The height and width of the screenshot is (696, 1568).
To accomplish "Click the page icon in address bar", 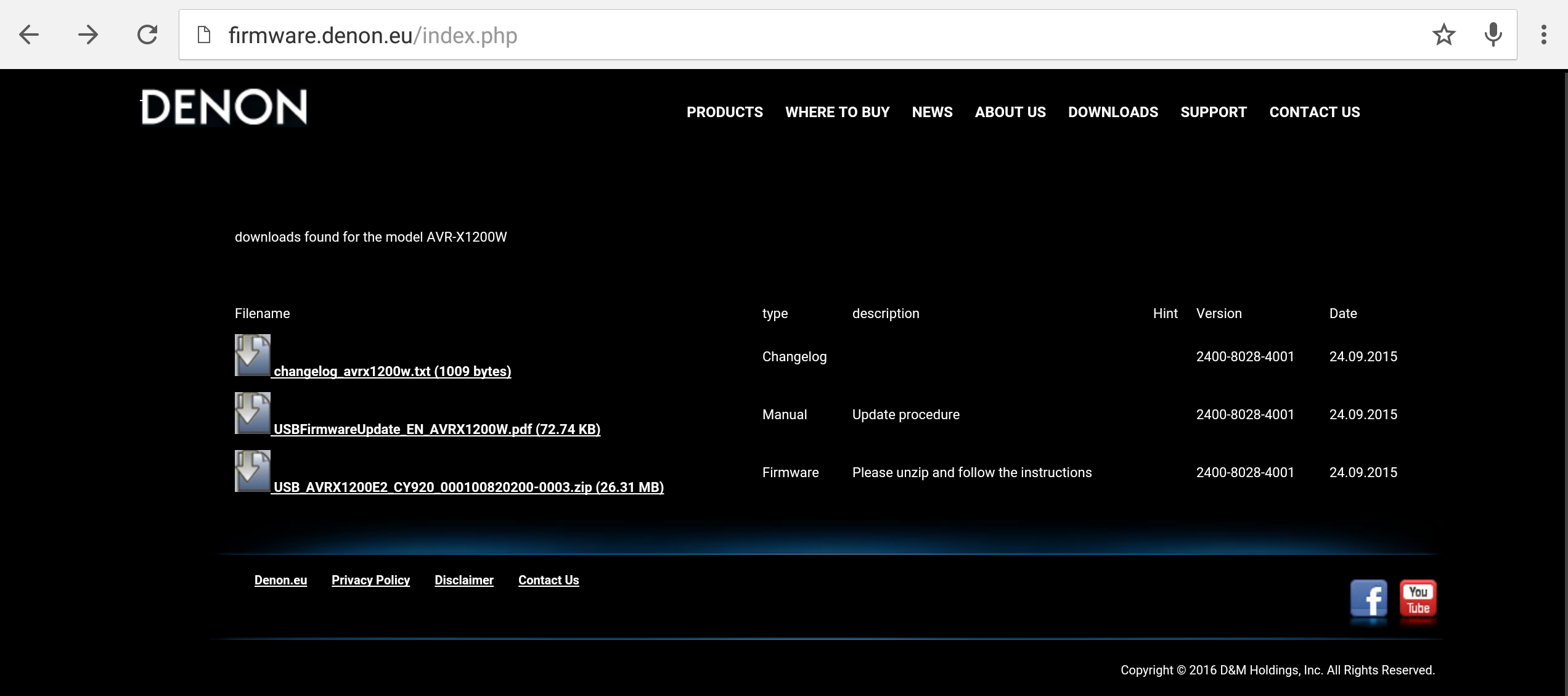I will 204,35.
